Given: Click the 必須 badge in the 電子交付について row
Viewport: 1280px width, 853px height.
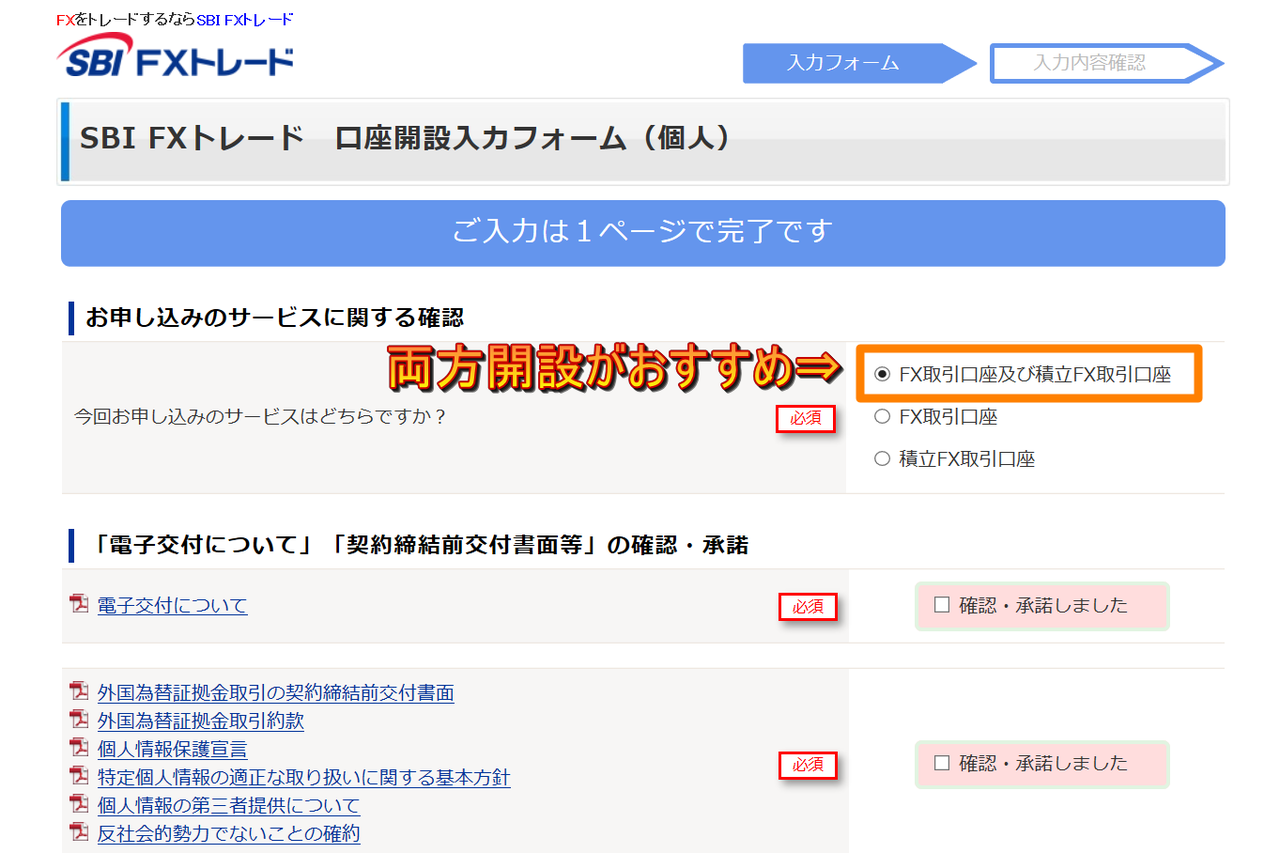Looking at the screenshot, I should pos(808,606).
